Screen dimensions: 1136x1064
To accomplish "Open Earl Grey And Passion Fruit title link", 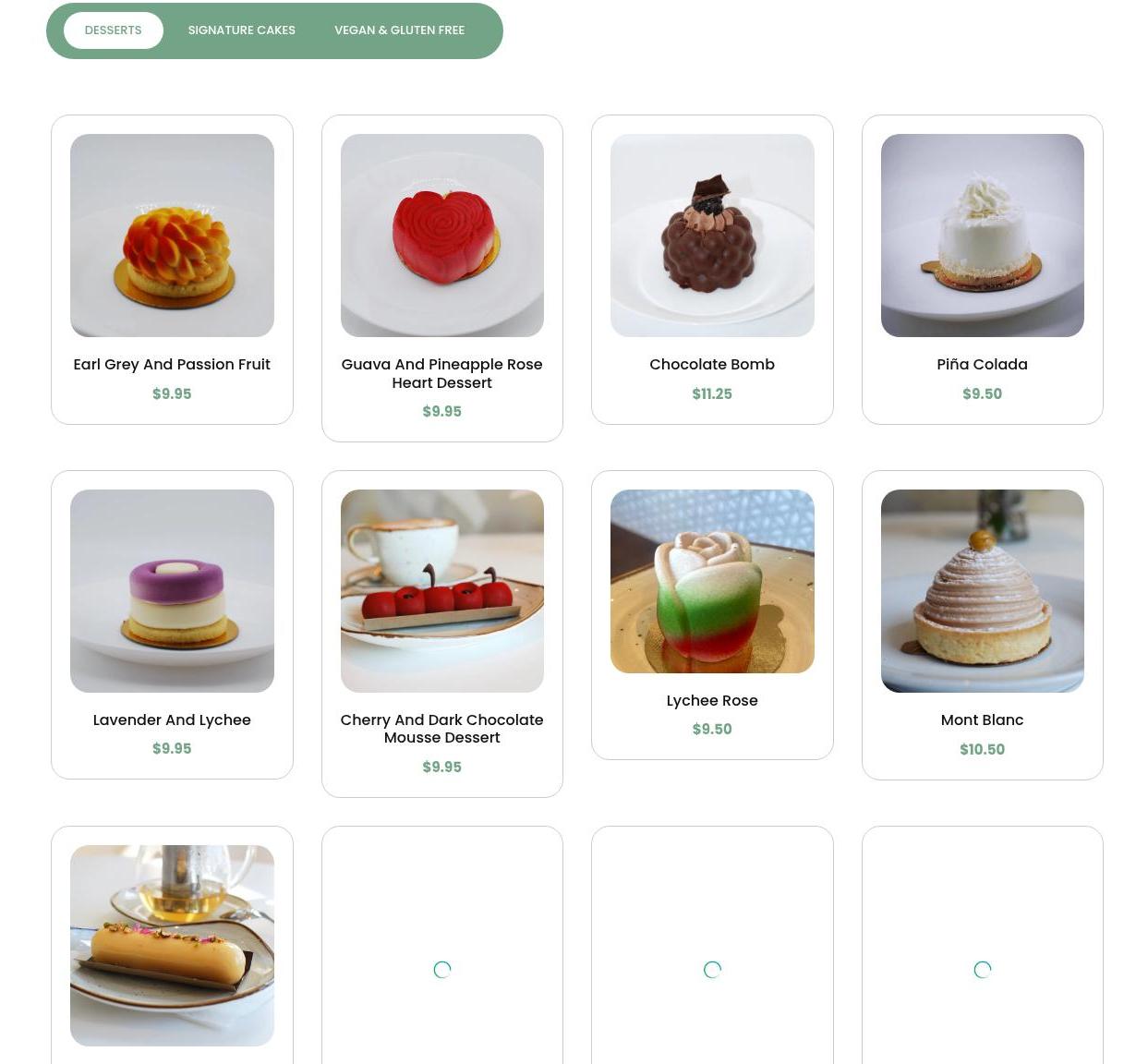I will point(172,365).
